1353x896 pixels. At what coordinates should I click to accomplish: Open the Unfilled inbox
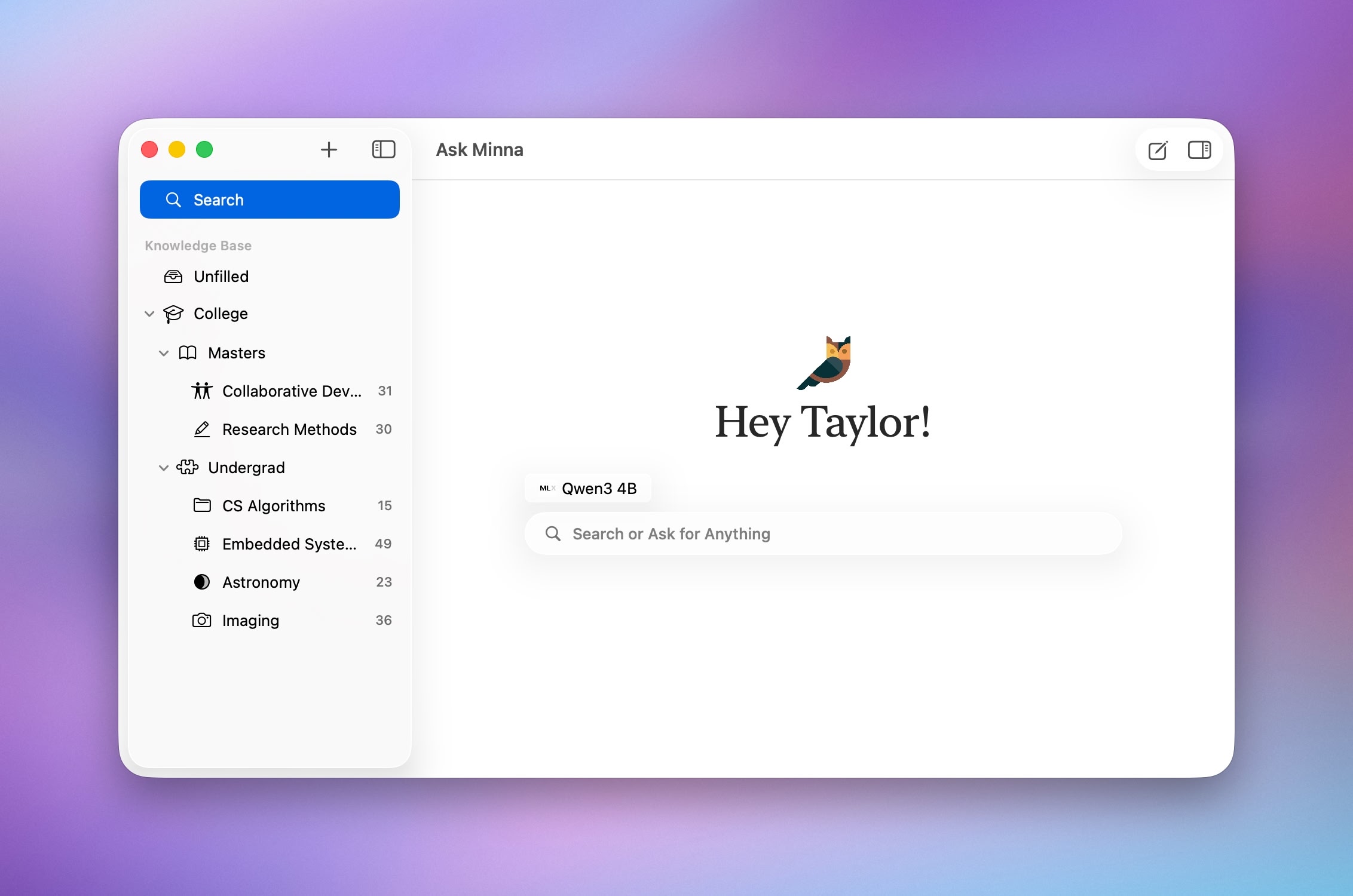point(270,277)
